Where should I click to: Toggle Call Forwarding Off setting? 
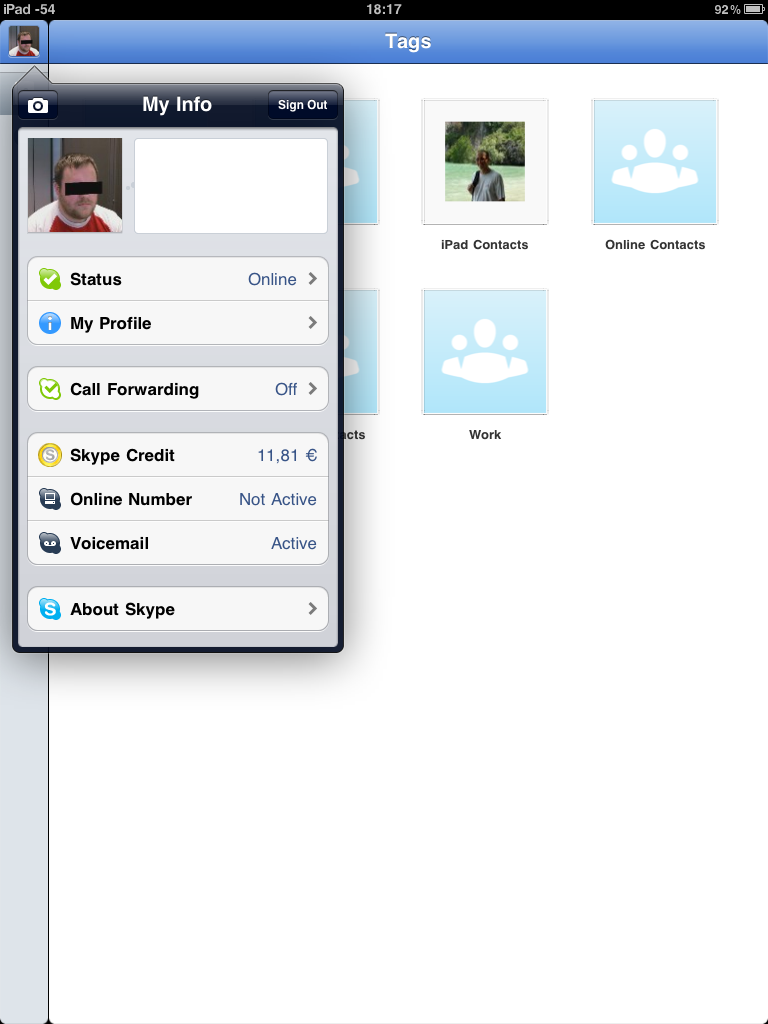[286, 389]
